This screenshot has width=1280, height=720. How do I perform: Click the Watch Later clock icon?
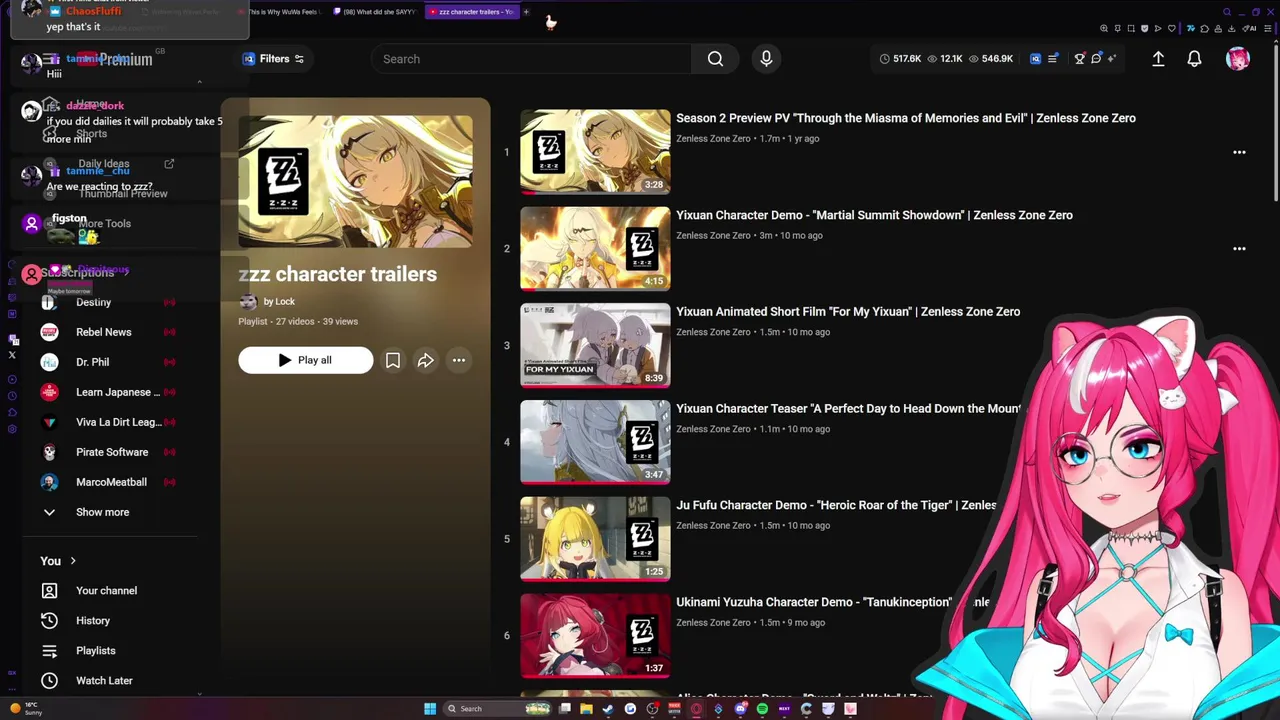coord(49,681)
